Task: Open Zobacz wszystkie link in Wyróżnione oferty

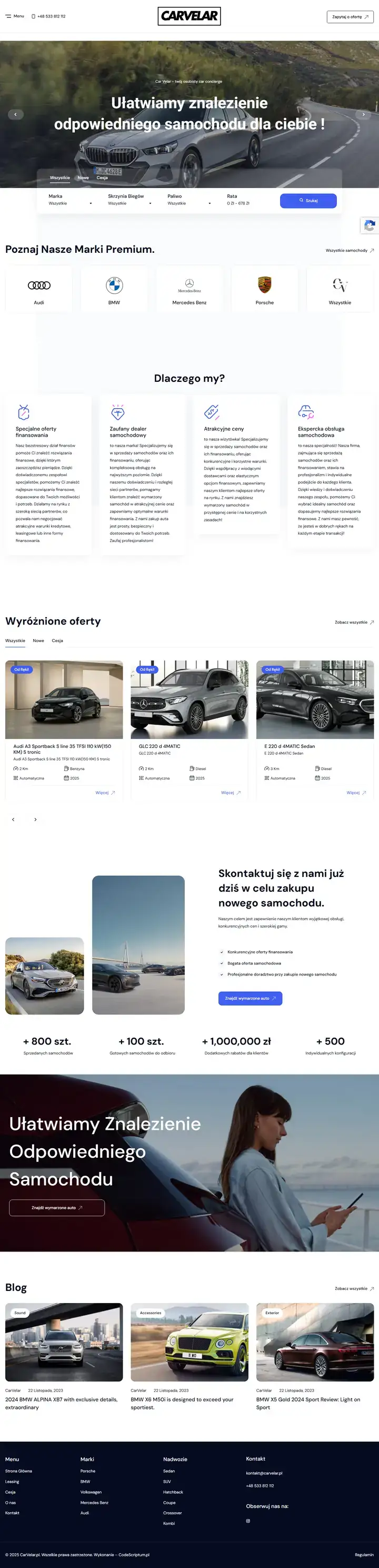Action: 354,622
